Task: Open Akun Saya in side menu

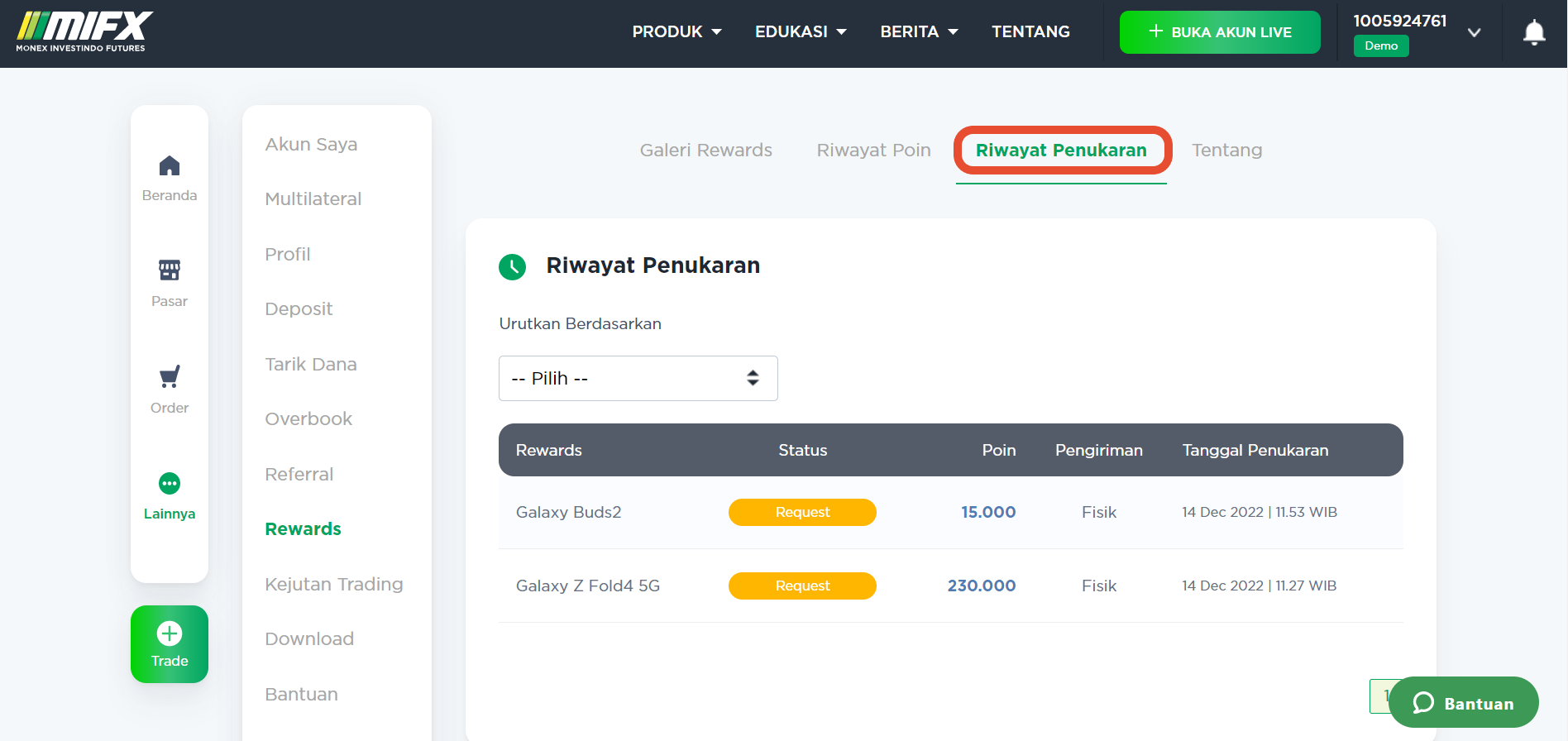Action: tap(311, 144)
